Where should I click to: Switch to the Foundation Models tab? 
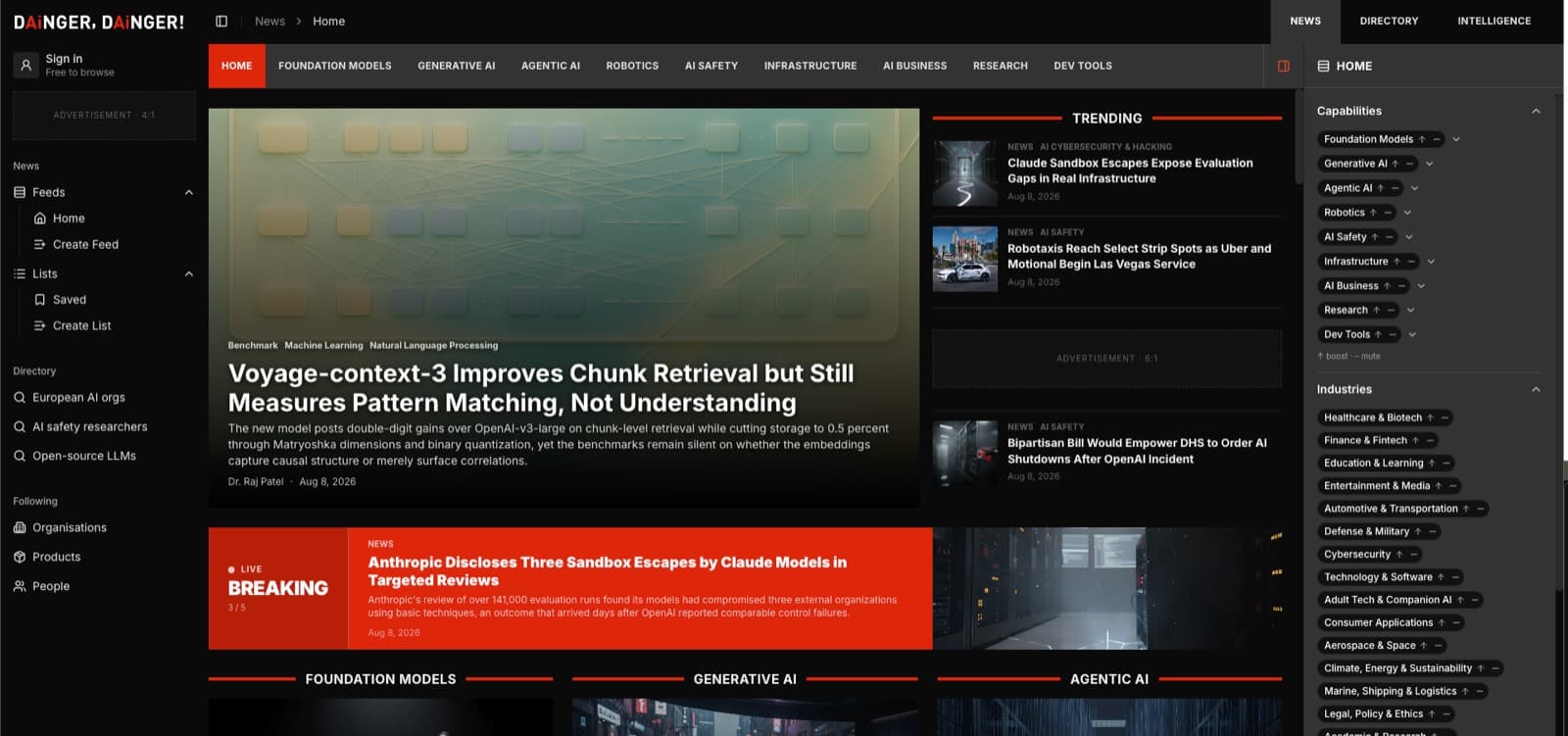point(335,66)
